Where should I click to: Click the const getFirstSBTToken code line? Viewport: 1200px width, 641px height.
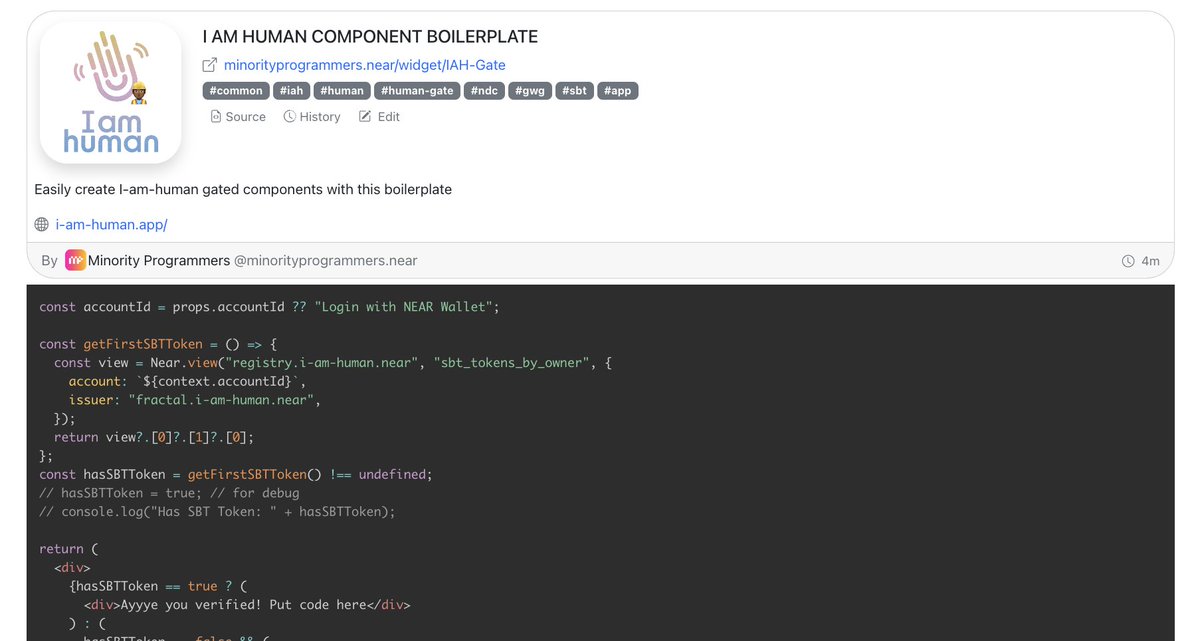(x=158, y=344)
